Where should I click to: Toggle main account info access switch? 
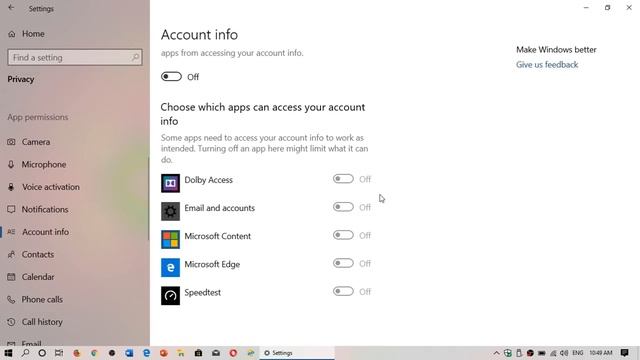tap(171, 77)
